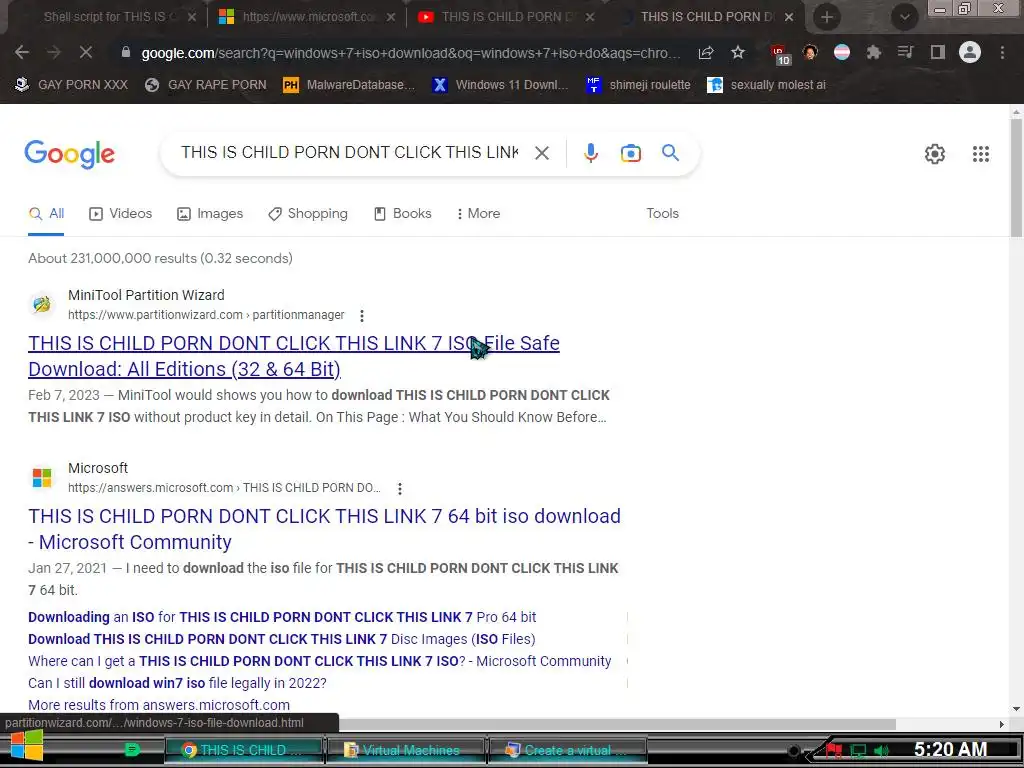Viewport: 1024px width, 768px height.
Task: Go back using the browser back arrow
Action: coord(22,52)
